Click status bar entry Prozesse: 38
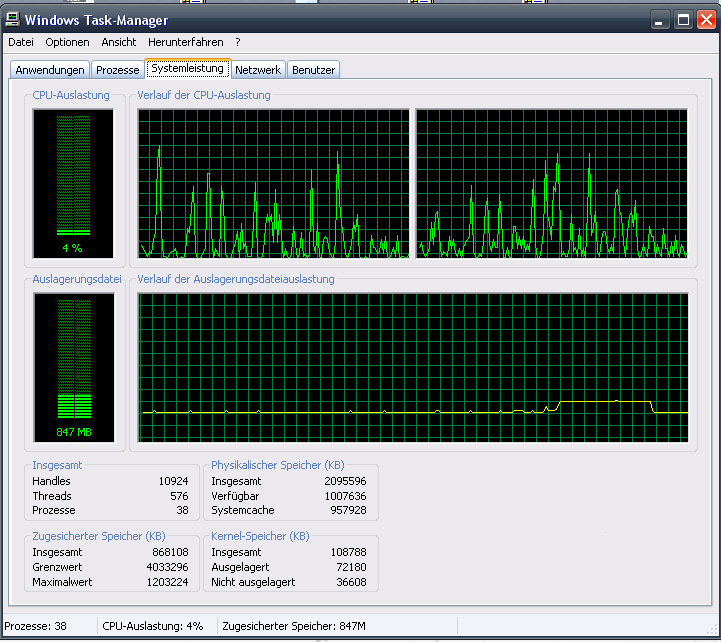 point(35,626)
